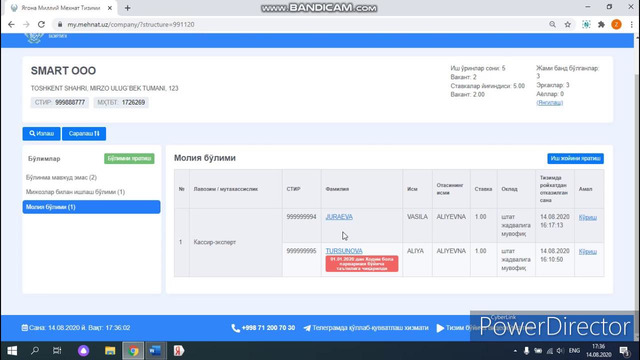640x360 pixels.
Task: Click the site lock icon
Action: pyautogui.click(x=60, y=24)
